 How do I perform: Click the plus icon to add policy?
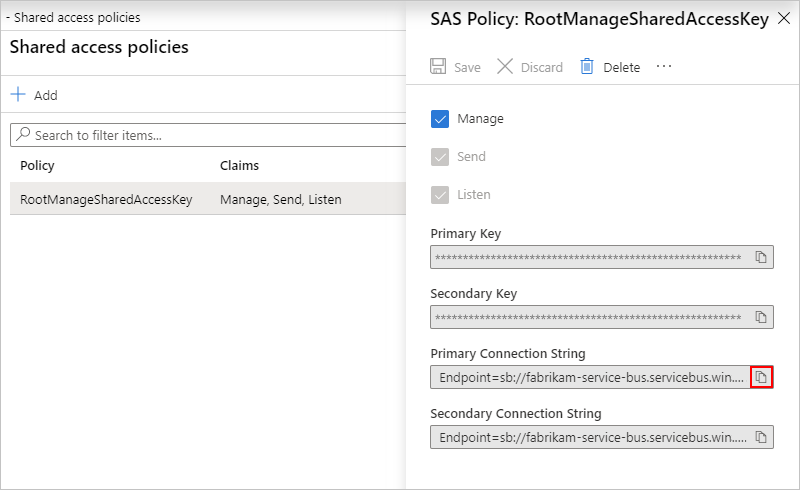tap(18, 95)
